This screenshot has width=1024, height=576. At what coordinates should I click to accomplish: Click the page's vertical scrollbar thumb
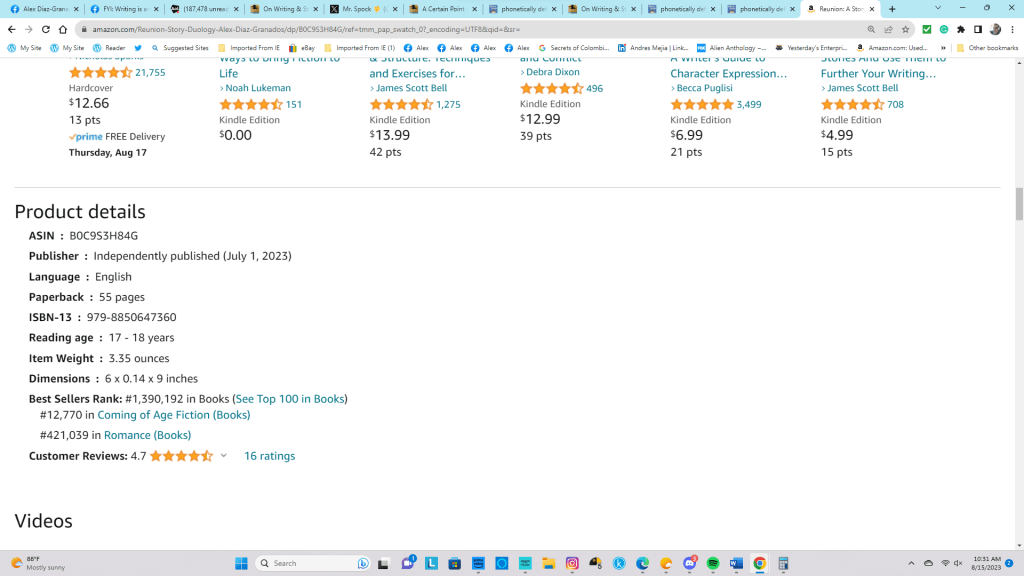[1019, 203]
